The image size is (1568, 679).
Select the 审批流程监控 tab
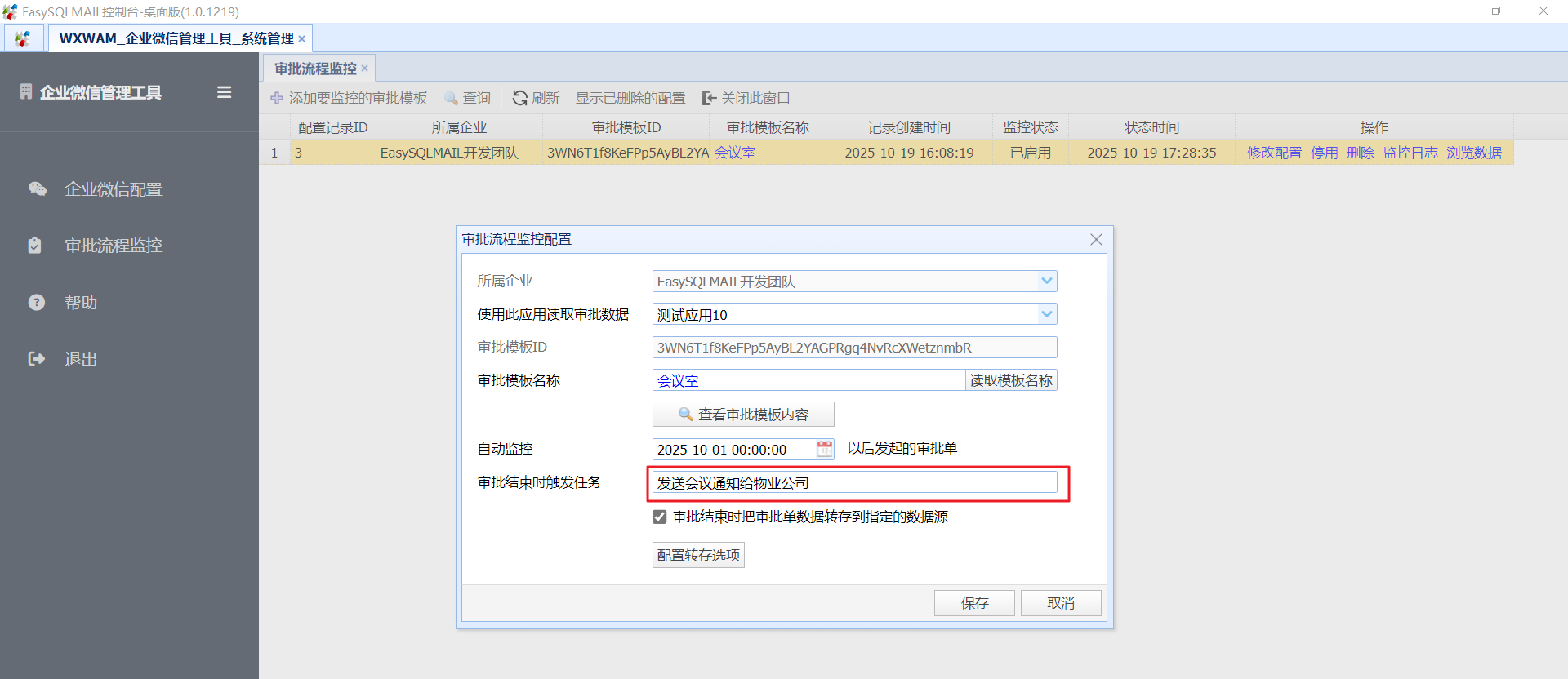pos(315,69)
